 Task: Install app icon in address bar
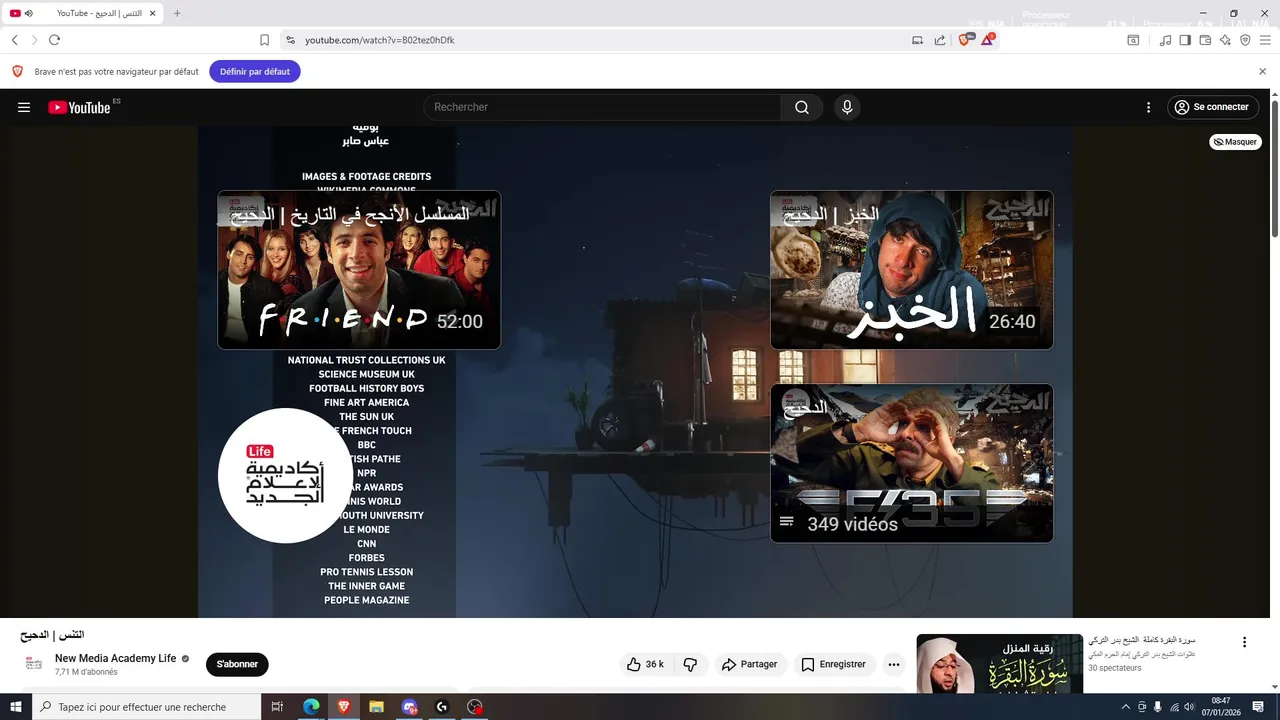click(917, 40)
